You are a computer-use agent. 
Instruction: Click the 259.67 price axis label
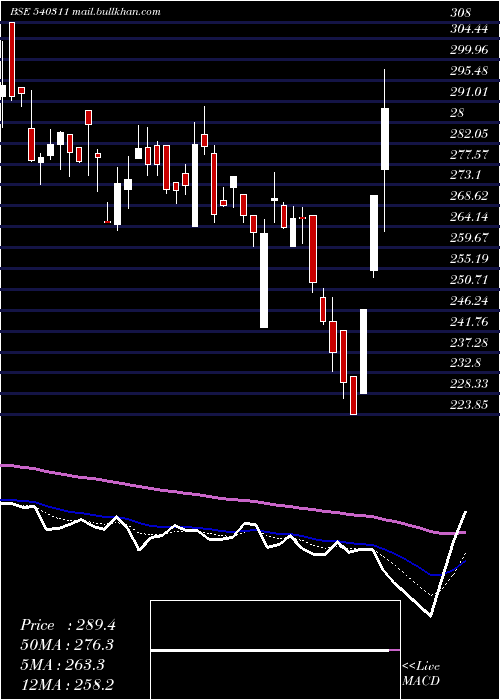point(469,238)
